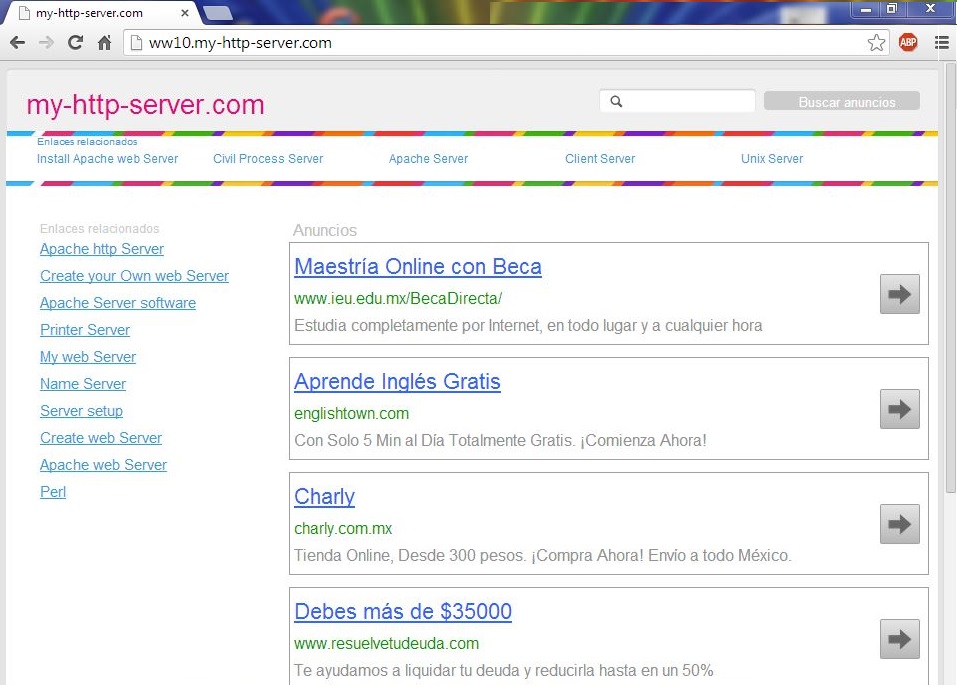
Task: Go to the browser Home page
Action: 105,43
